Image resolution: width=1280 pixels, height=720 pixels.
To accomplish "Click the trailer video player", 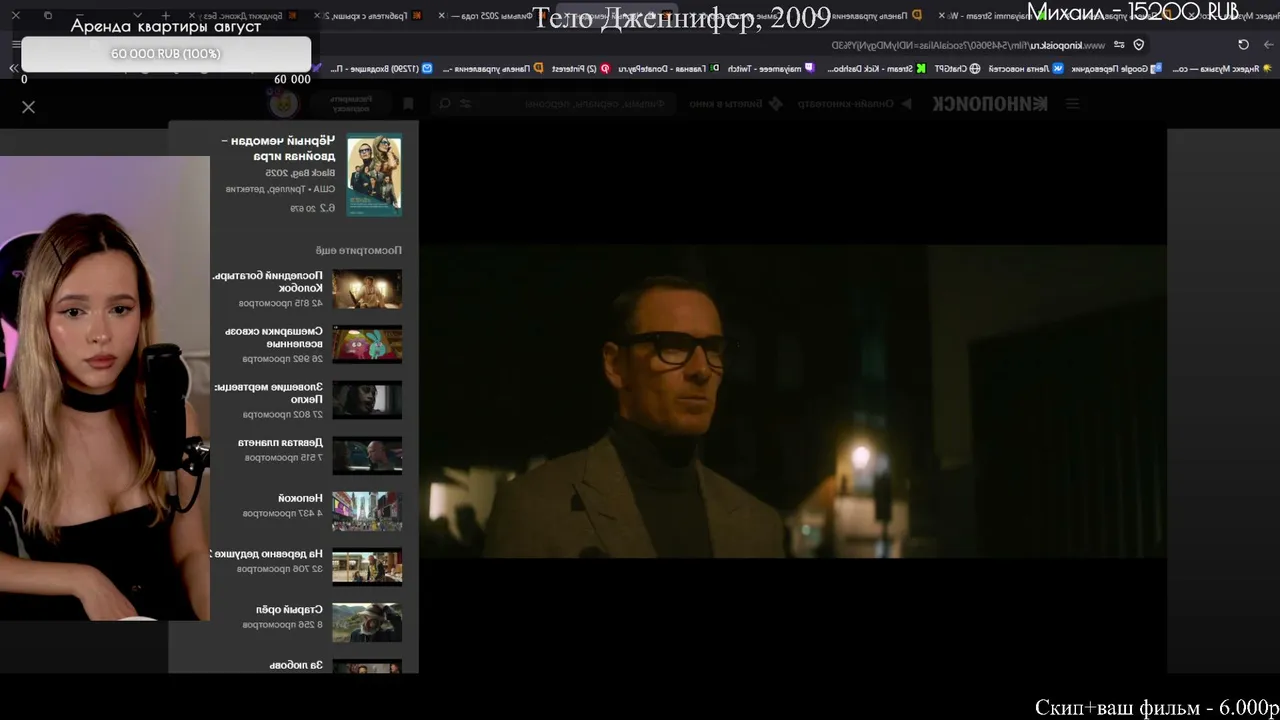I will tap(792, 401).
